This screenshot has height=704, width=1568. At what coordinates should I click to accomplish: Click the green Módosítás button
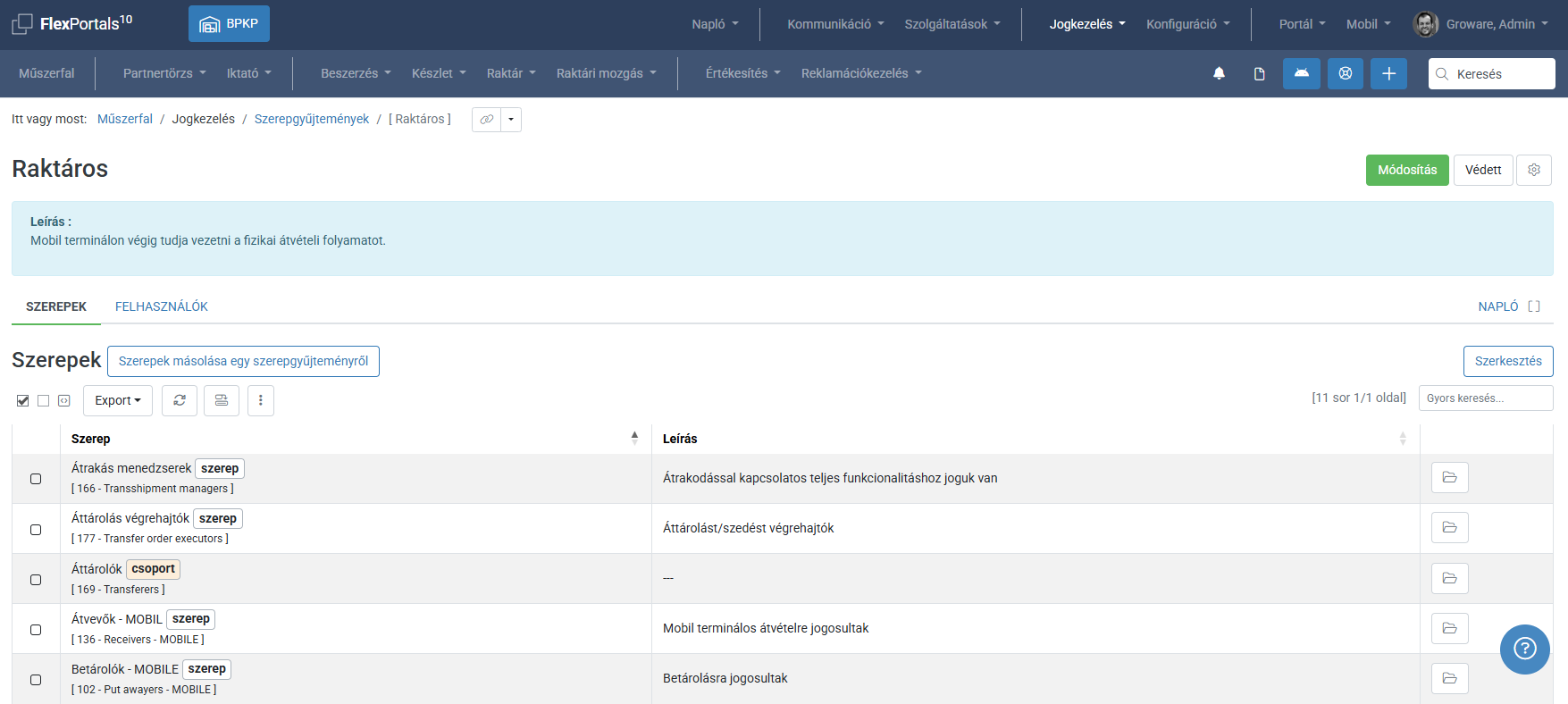coord(1407,170)
